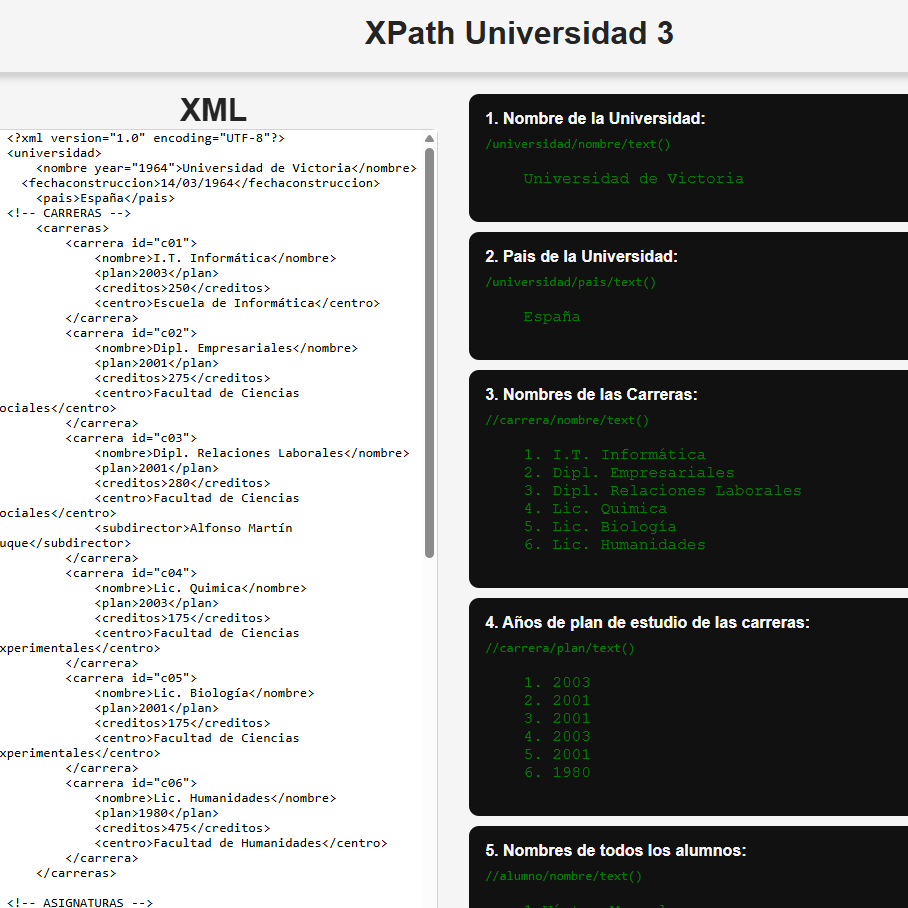Click the fechaconstruccion 14/03/1964 line

point(201,183)
